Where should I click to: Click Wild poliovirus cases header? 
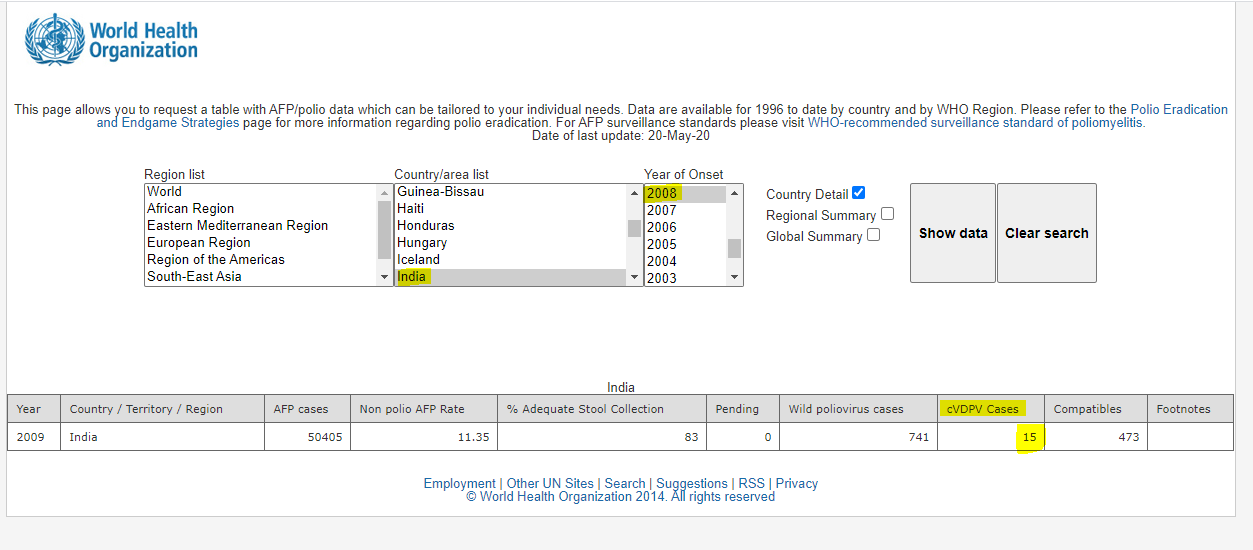tap(858, 409)
